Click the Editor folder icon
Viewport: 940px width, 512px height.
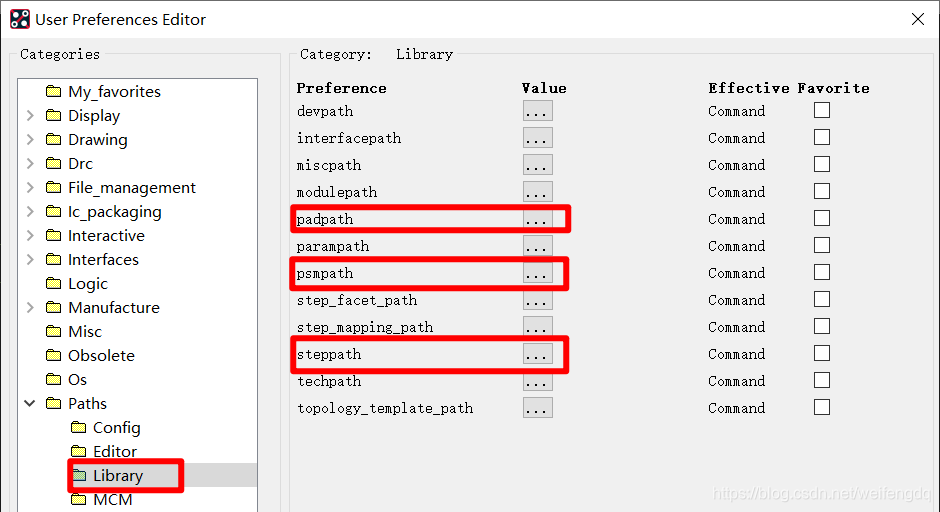click(79, 451)
